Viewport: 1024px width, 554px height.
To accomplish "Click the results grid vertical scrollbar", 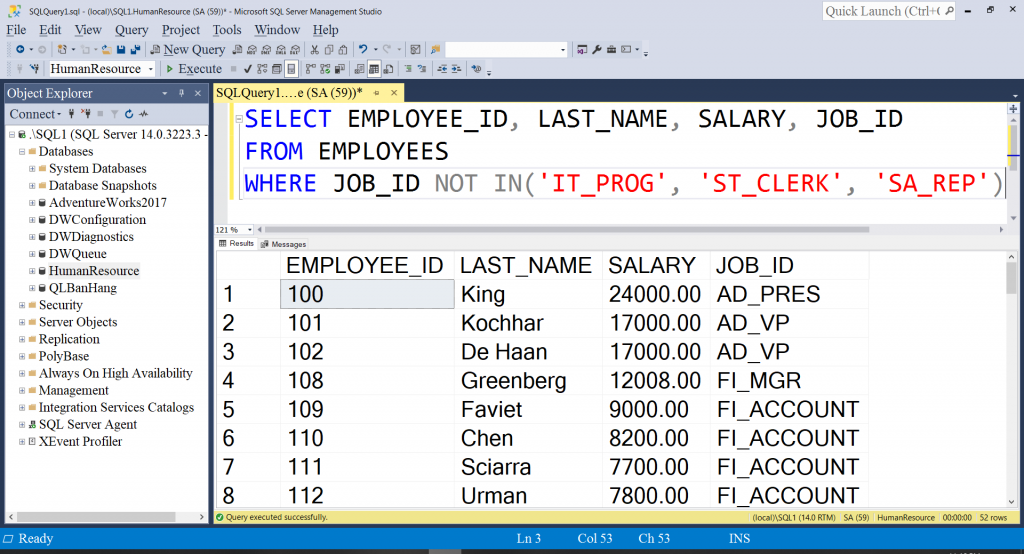I will 1011,380.
